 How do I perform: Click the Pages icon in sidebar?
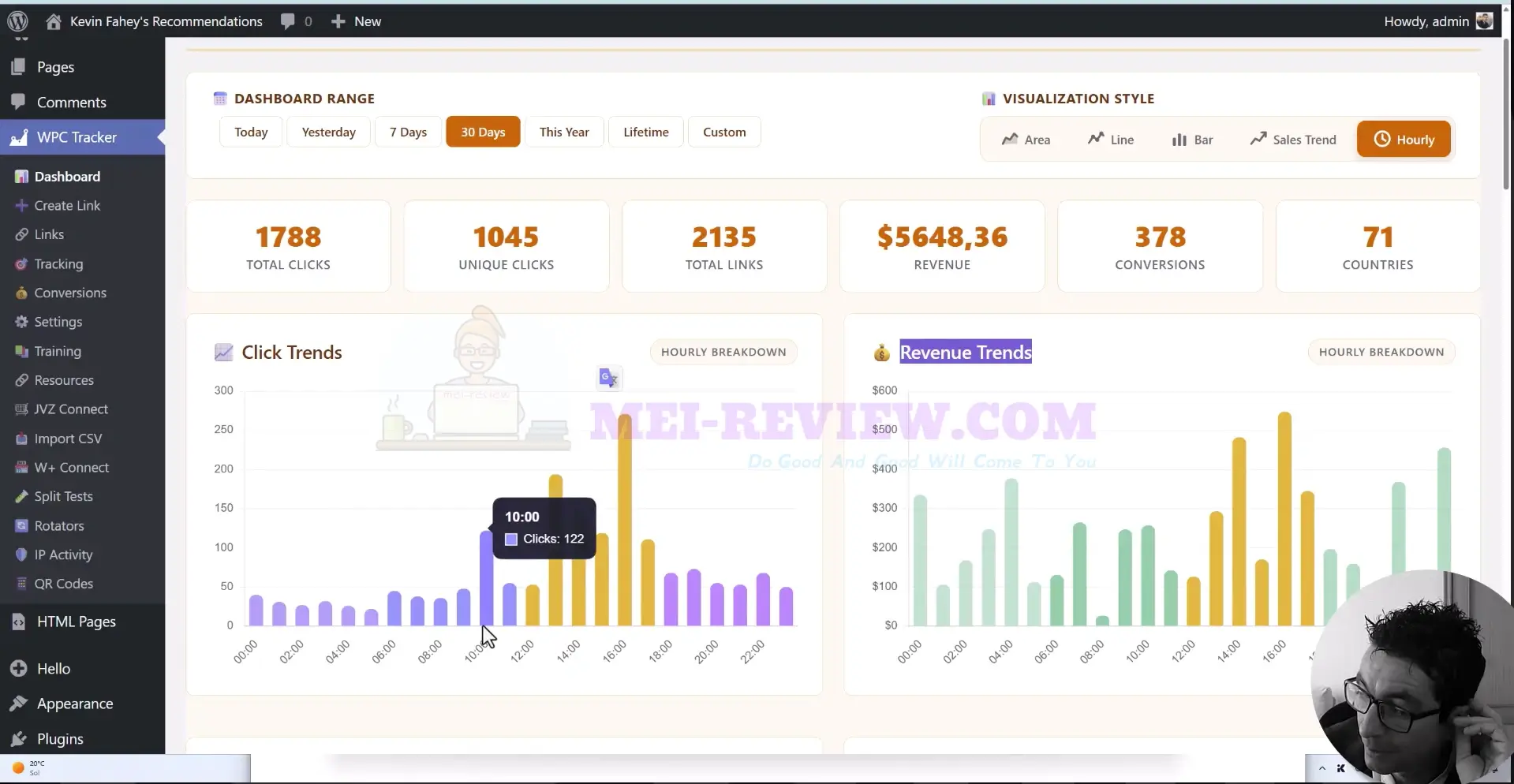(x=19, y=67)
